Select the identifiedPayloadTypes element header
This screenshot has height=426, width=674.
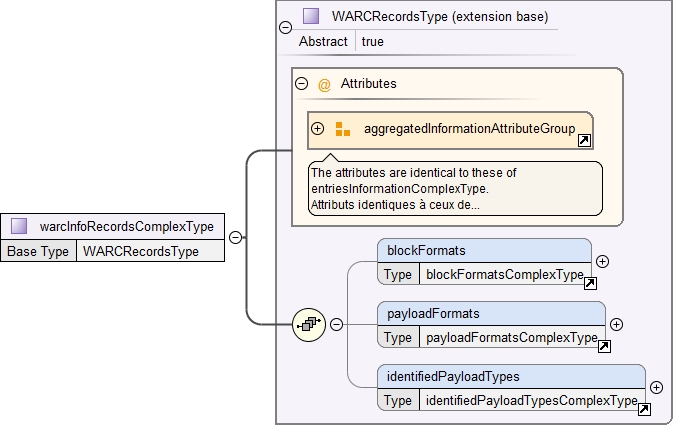pyautogui.click(x=511, y=377)
